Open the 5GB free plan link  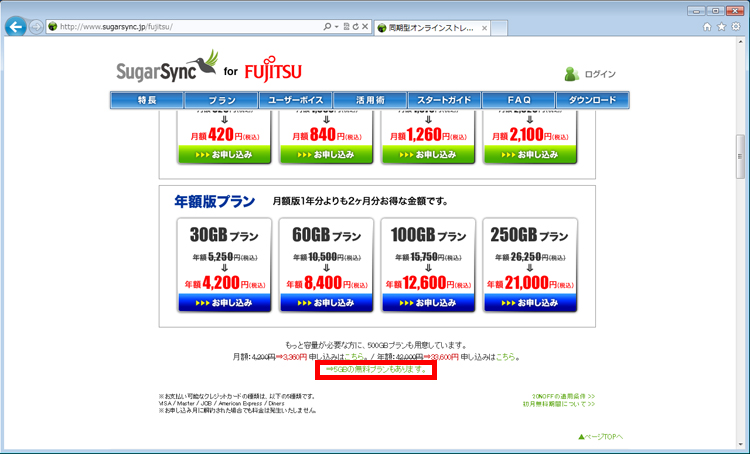tap(376, 370)
